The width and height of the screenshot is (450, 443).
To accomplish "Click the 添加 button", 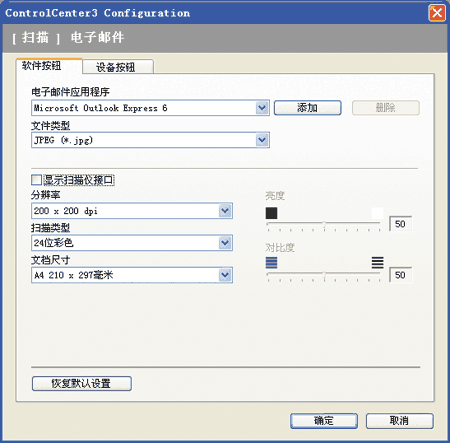I will 307,108.
